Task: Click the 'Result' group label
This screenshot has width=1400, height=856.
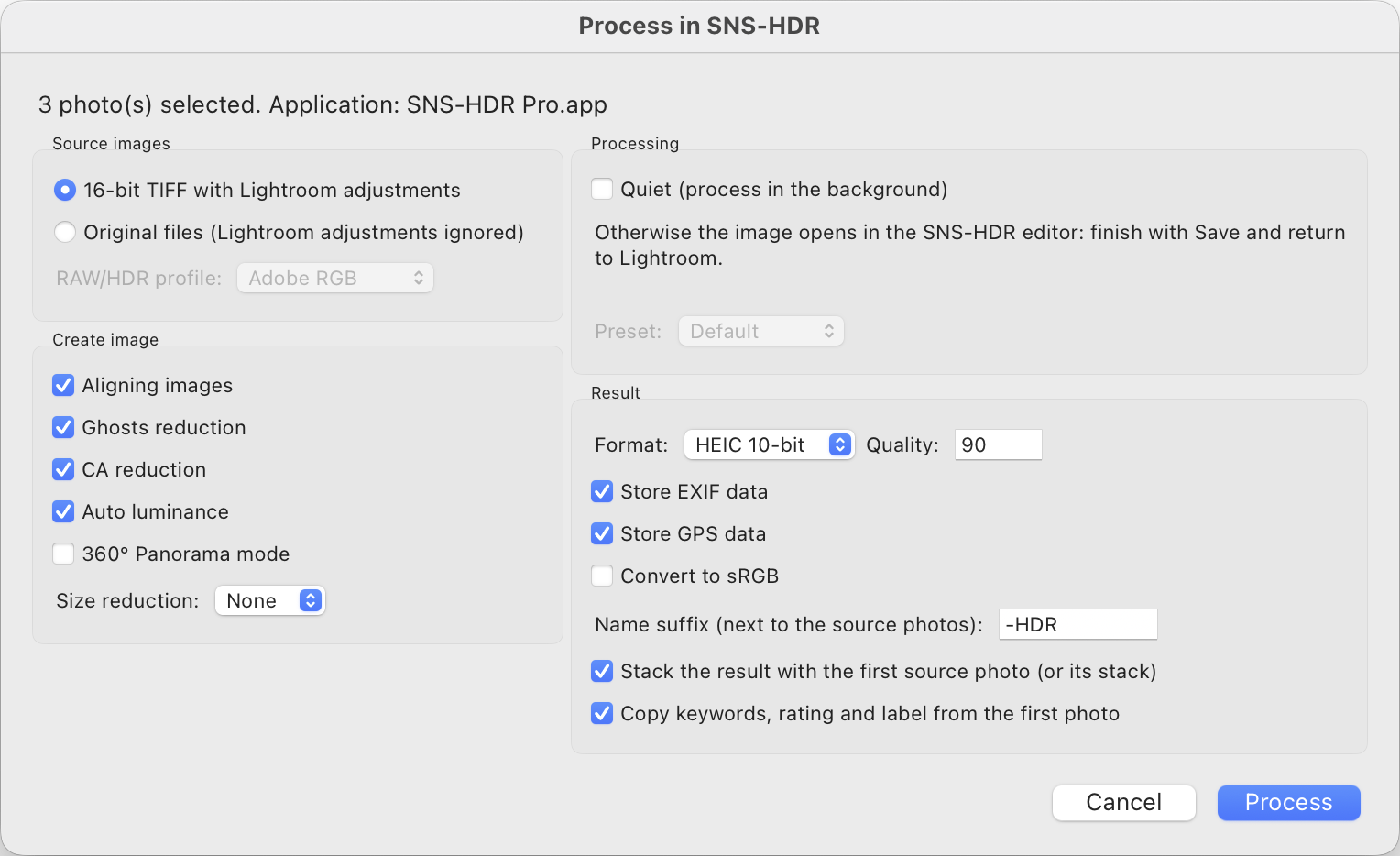Action: (x=616, y=393)
